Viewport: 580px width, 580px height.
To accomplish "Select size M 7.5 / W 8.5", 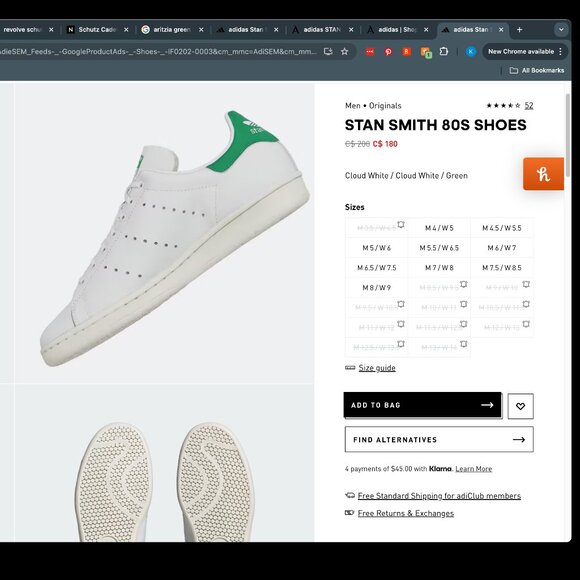I will click(x=502, y=268).
